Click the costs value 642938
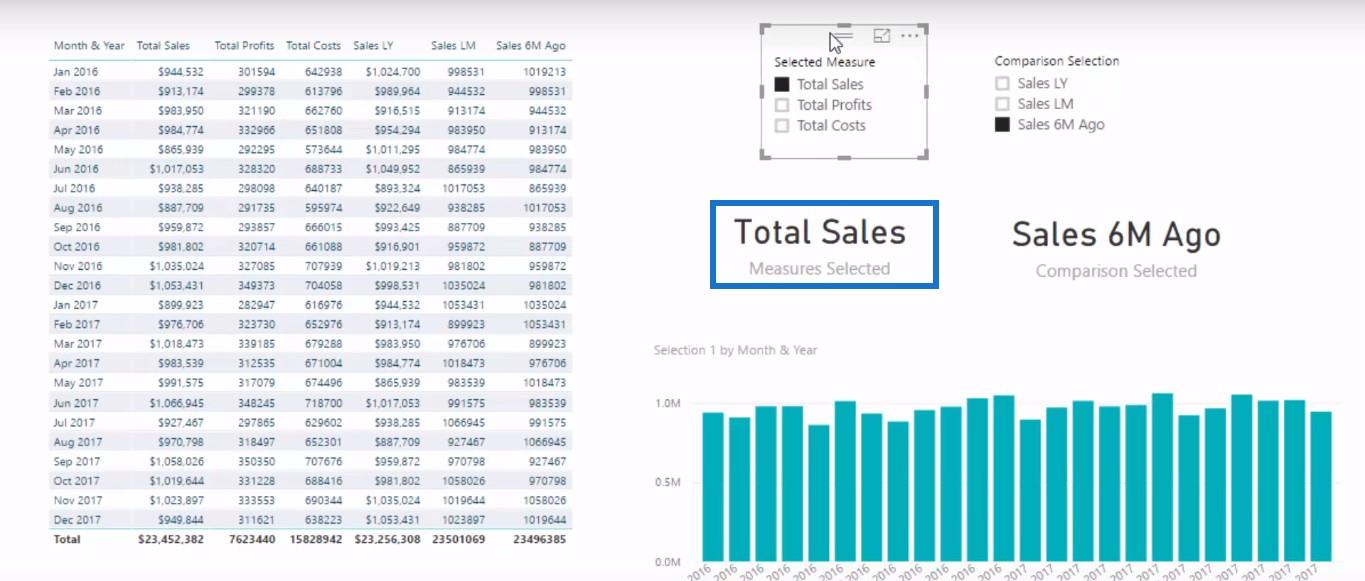The height and width of the screenshot is (581, 1365). pos(322,72)
